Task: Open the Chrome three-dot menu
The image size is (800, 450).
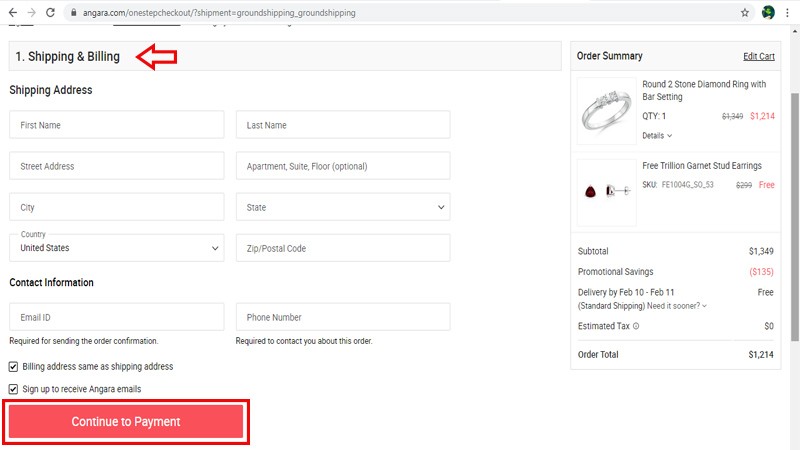Action: pyautogui.click(x=787, y=13)
